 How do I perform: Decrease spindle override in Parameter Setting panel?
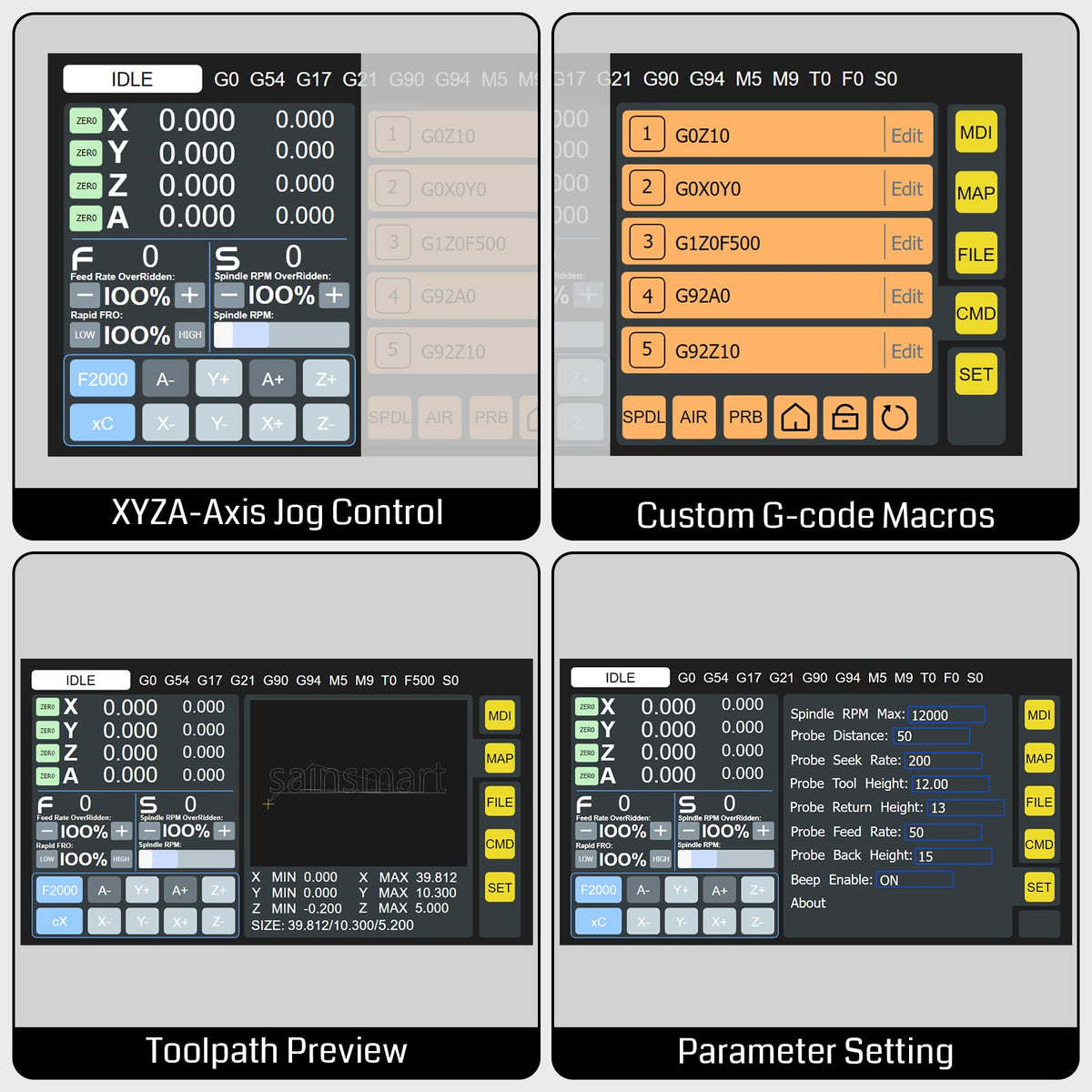pyautogui.click(x=689, y=831)
